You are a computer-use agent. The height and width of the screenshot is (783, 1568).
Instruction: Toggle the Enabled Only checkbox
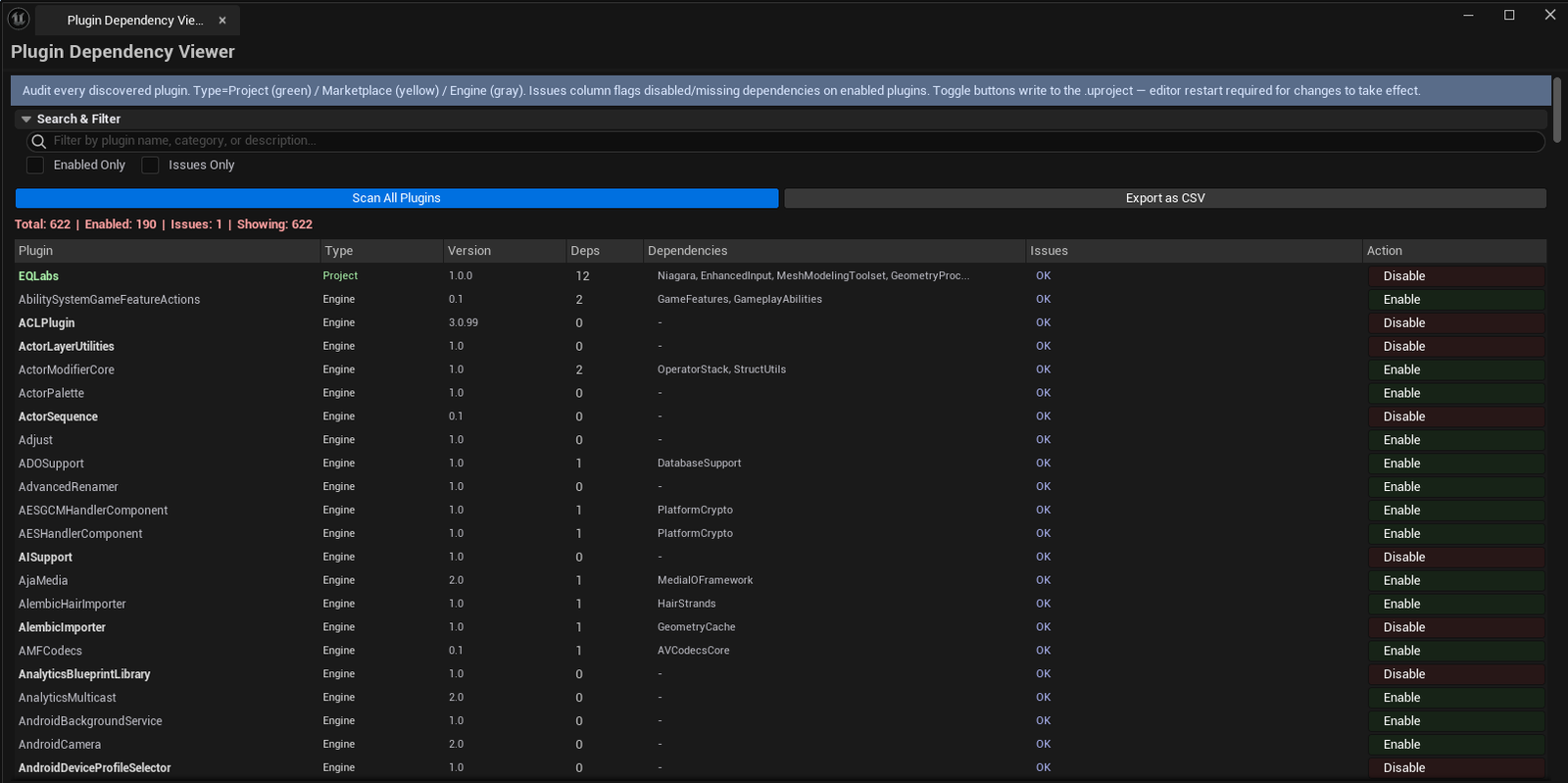pyautogui.click(x=35, y=165)
